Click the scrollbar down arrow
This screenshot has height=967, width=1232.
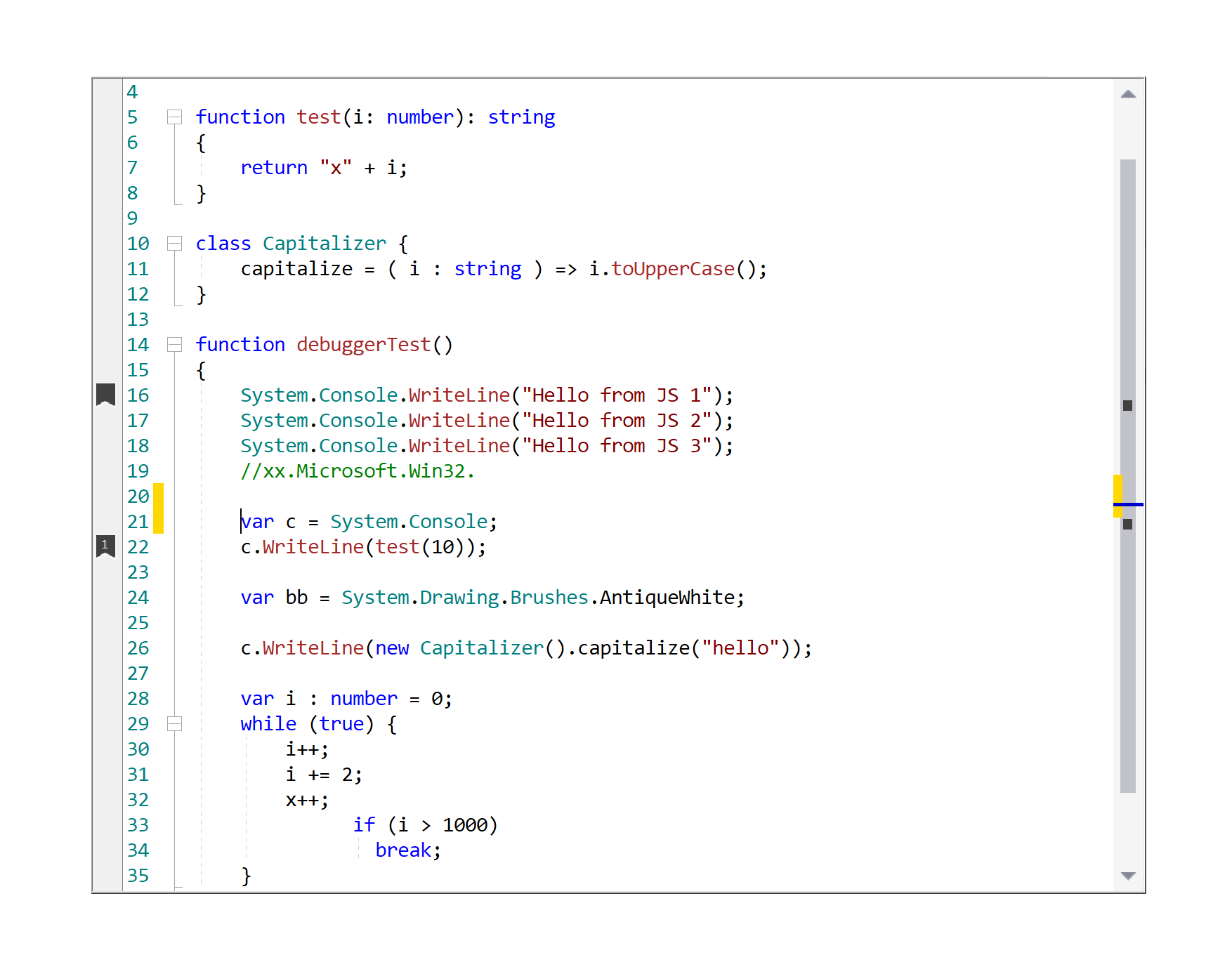click(x=1127, y=876)
